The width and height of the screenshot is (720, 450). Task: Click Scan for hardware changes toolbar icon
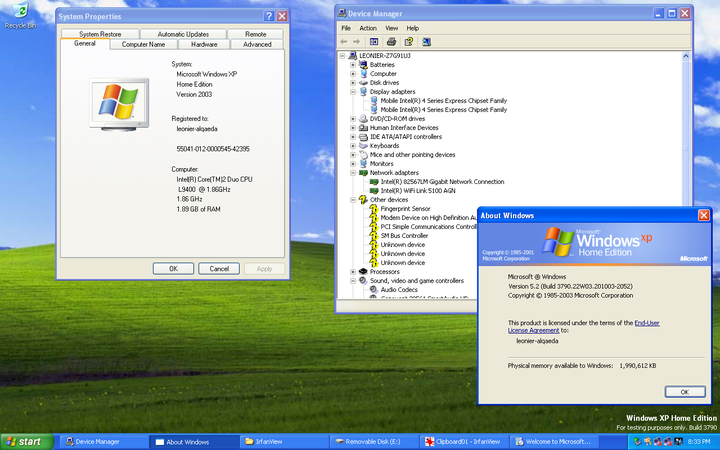[426, 42]
